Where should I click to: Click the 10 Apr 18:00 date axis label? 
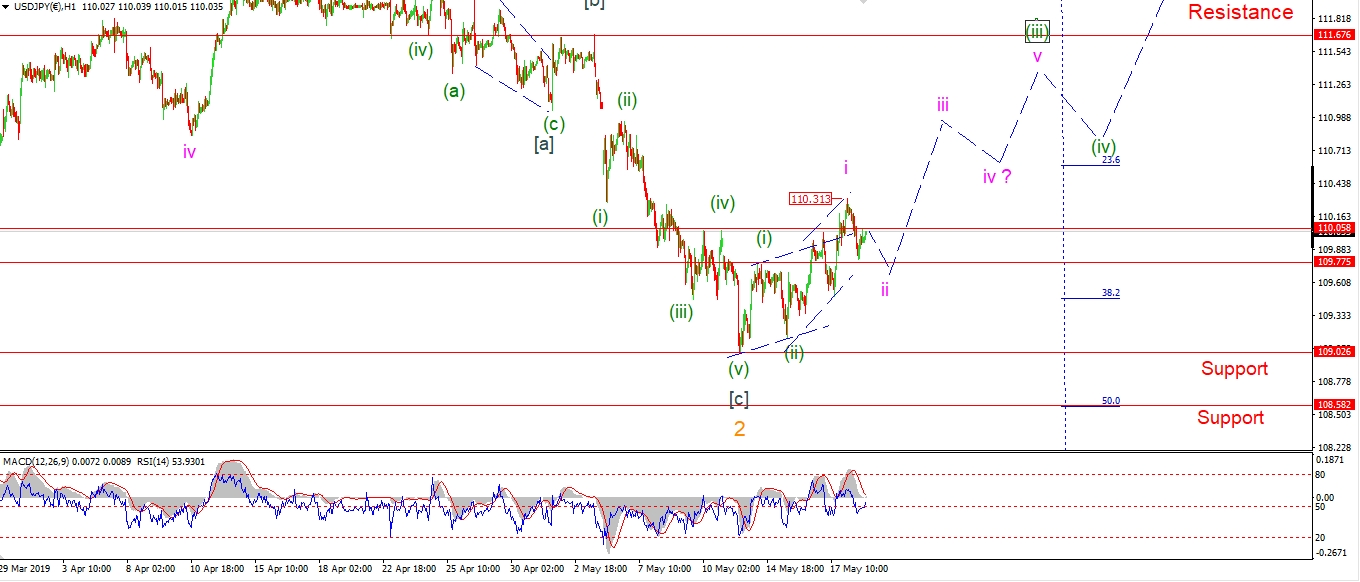219,568
